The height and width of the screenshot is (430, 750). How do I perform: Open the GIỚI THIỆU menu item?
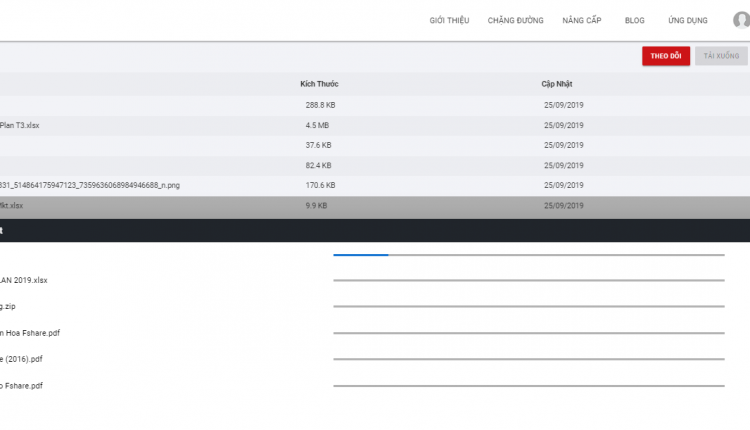pos(449,21)
